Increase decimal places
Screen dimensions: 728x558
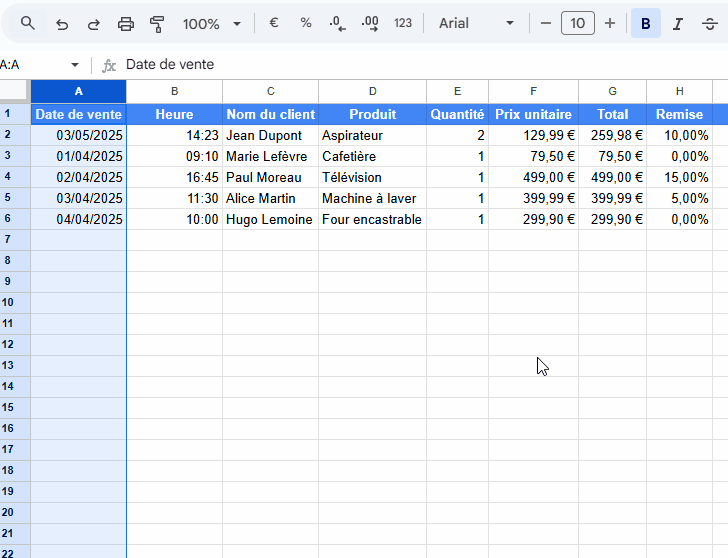[x=369, y=23]
